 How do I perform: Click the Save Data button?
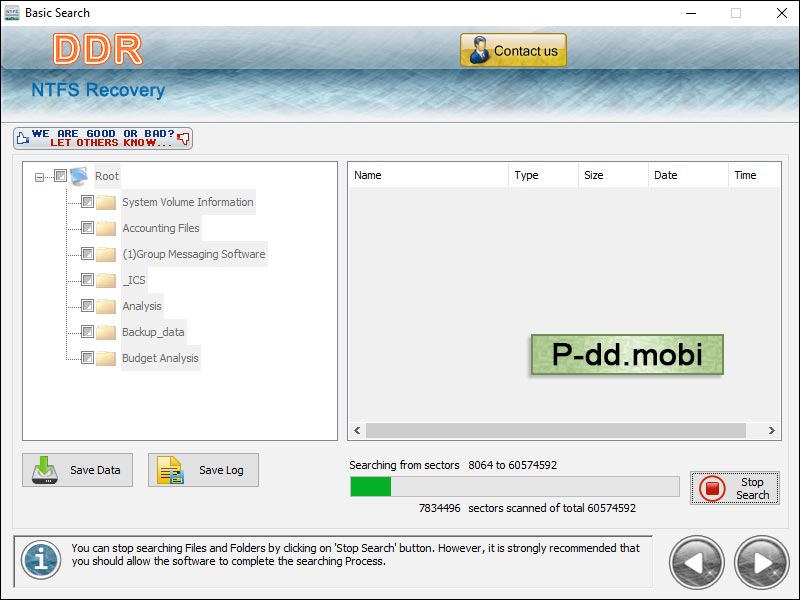[78, 470]
